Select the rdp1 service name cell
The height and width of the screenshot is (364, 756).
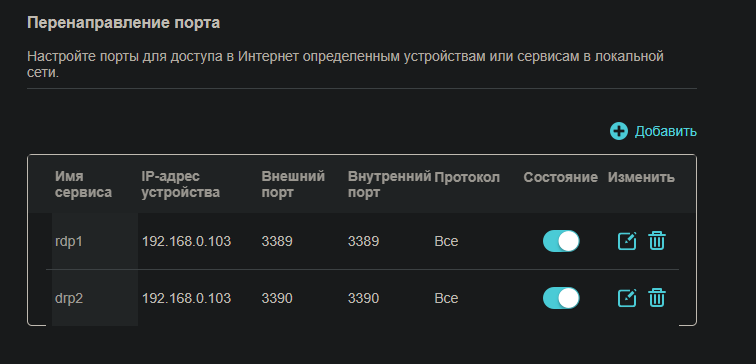point(69,241)
